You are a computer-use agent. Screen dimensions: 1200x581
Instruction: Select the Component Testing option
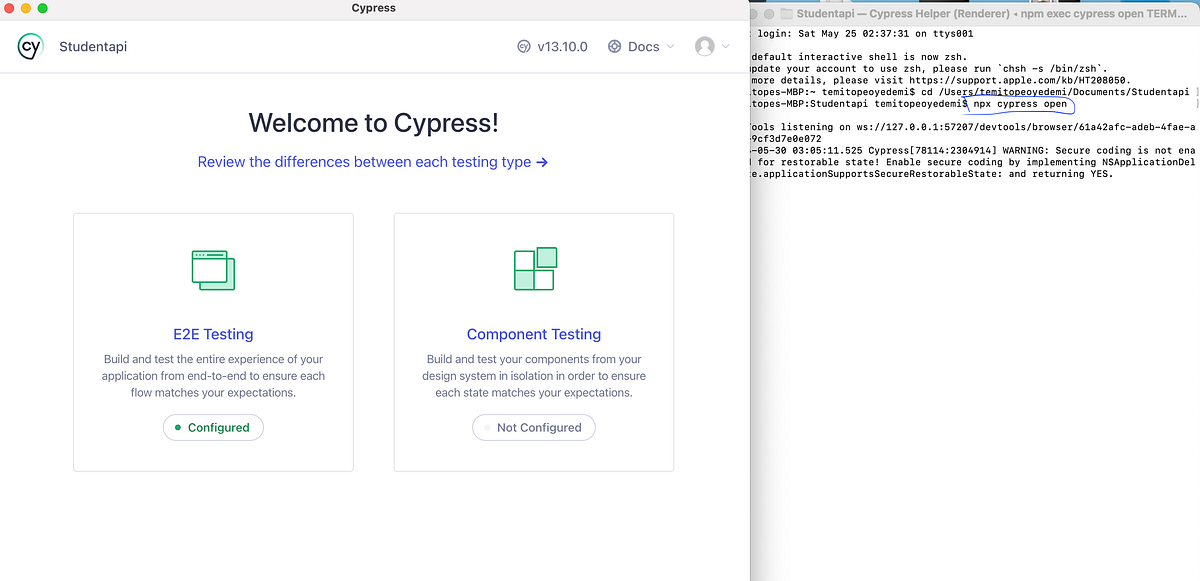tap(534, 333)
